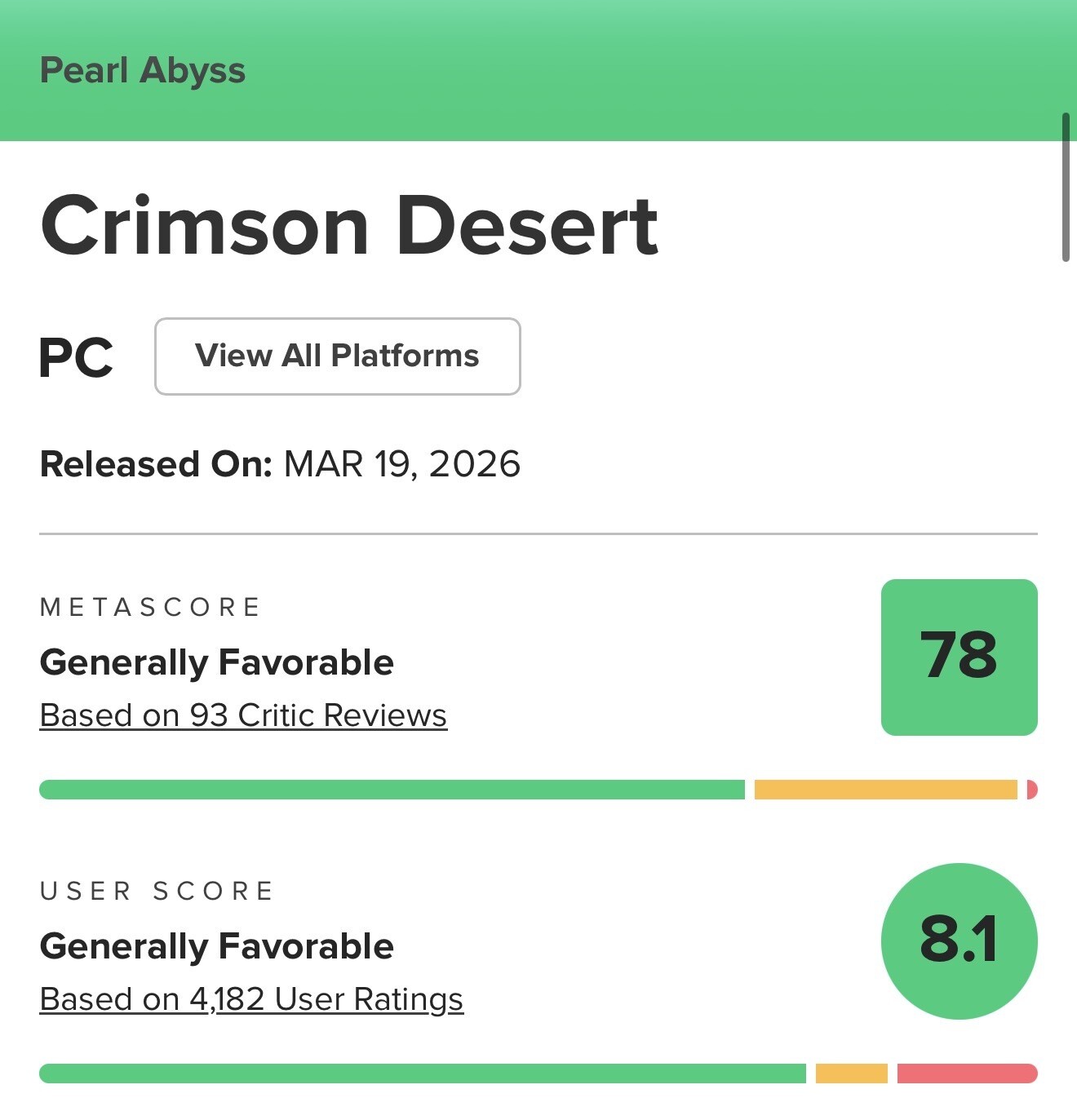This screenshot has height=1120, width=1077.
Task: Click the Pearl Abyss developer name
Action: pyautogui.click(x=143, y=70)
